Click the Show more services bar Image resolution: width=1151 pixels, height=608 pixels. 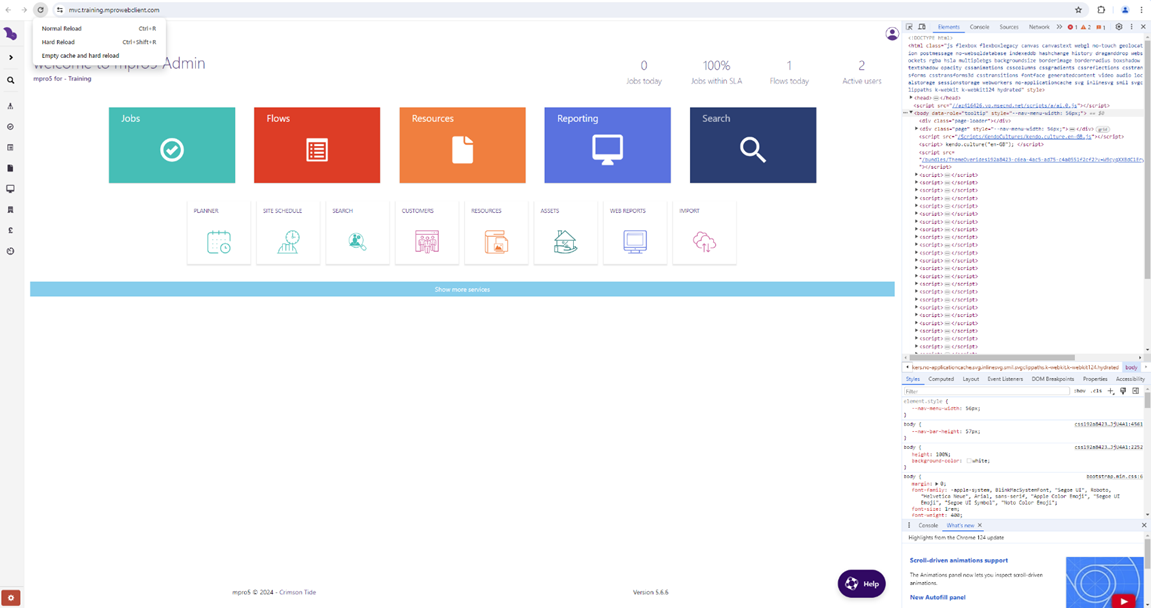point(462,289)
